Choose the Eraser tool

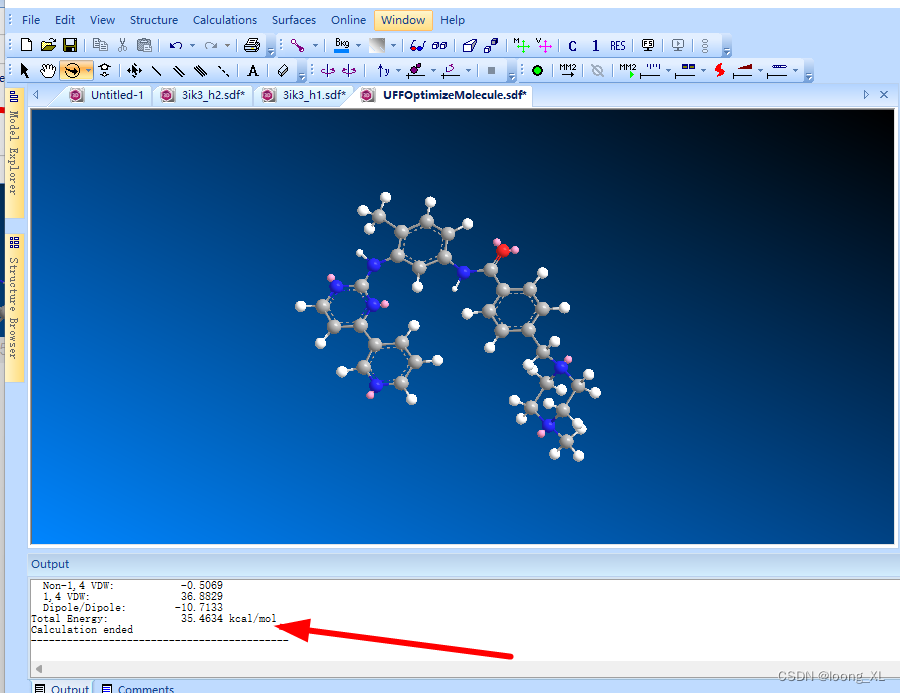[x=282, y=70]
